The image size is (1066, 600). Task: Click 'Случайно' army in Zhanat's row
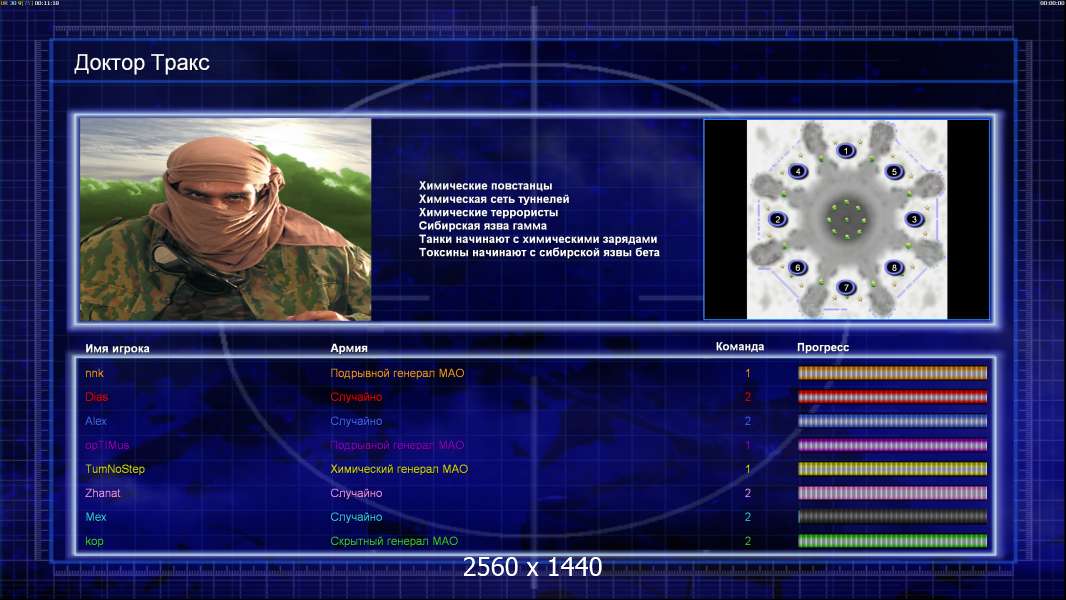coord(356,493)
